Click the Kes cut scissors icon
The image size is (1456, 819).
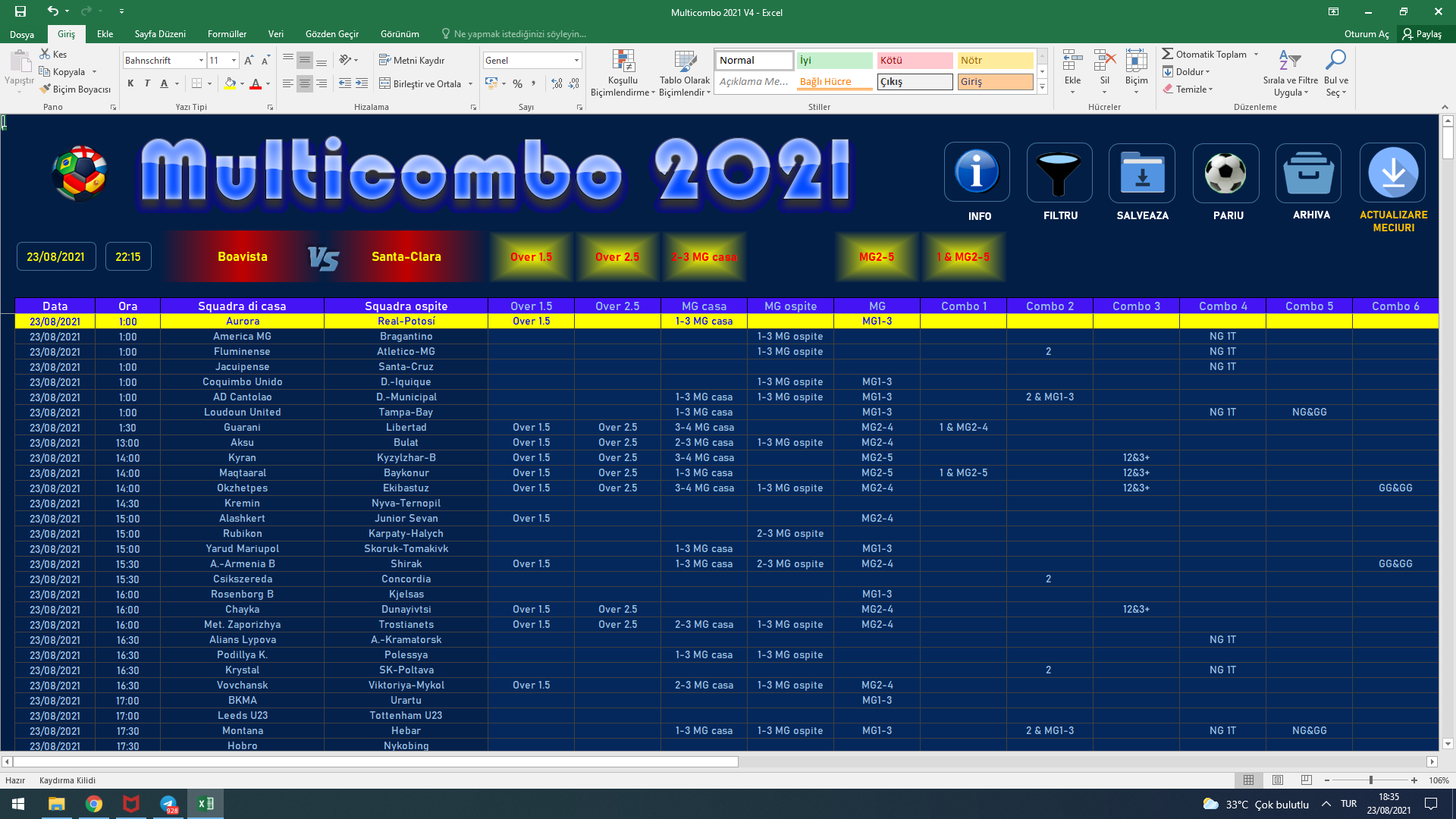pos(45,54)
